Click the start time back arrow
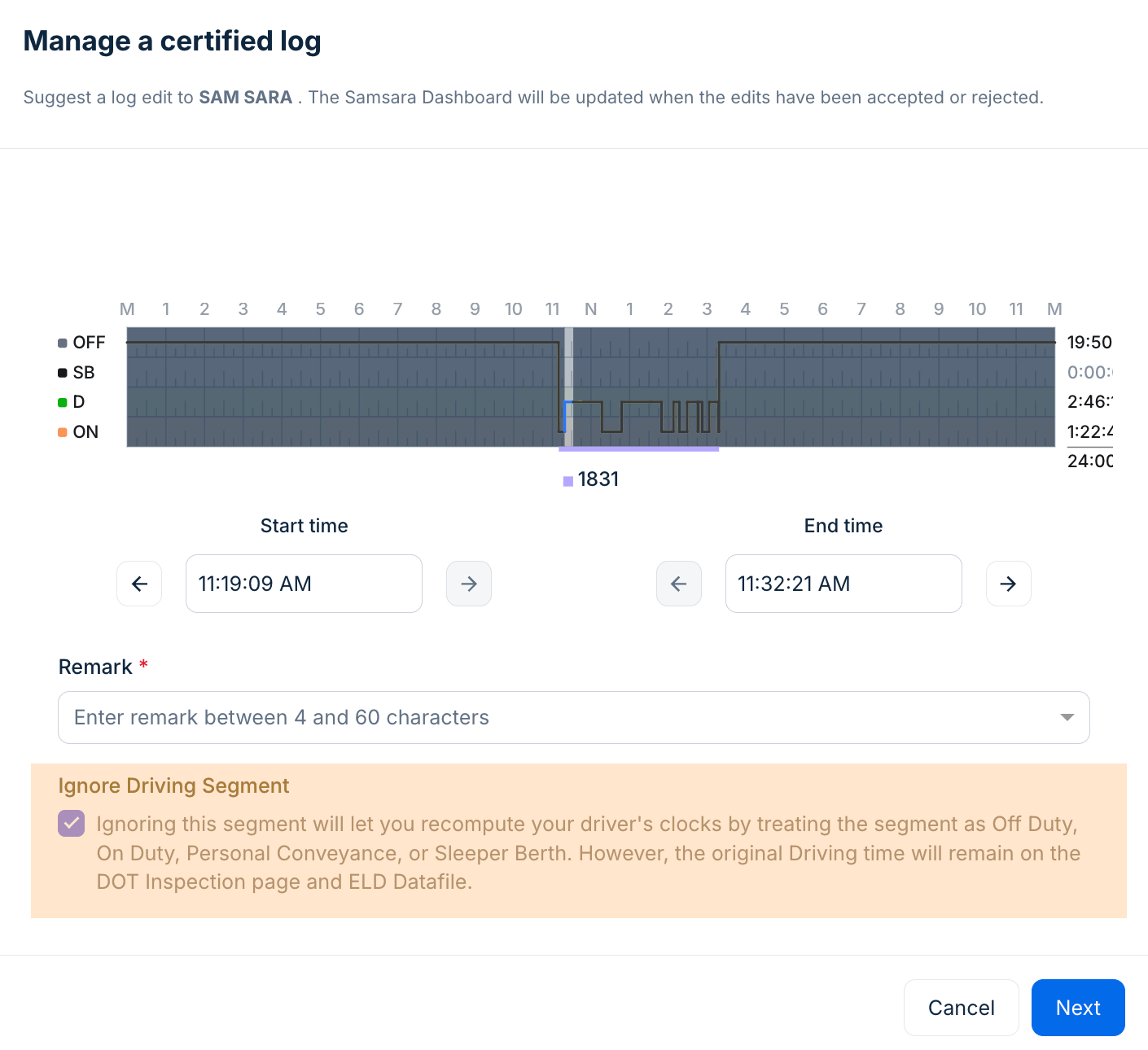Viewport: 1148px width, 1050px height. pyautogui.click(x=139, y=584)
